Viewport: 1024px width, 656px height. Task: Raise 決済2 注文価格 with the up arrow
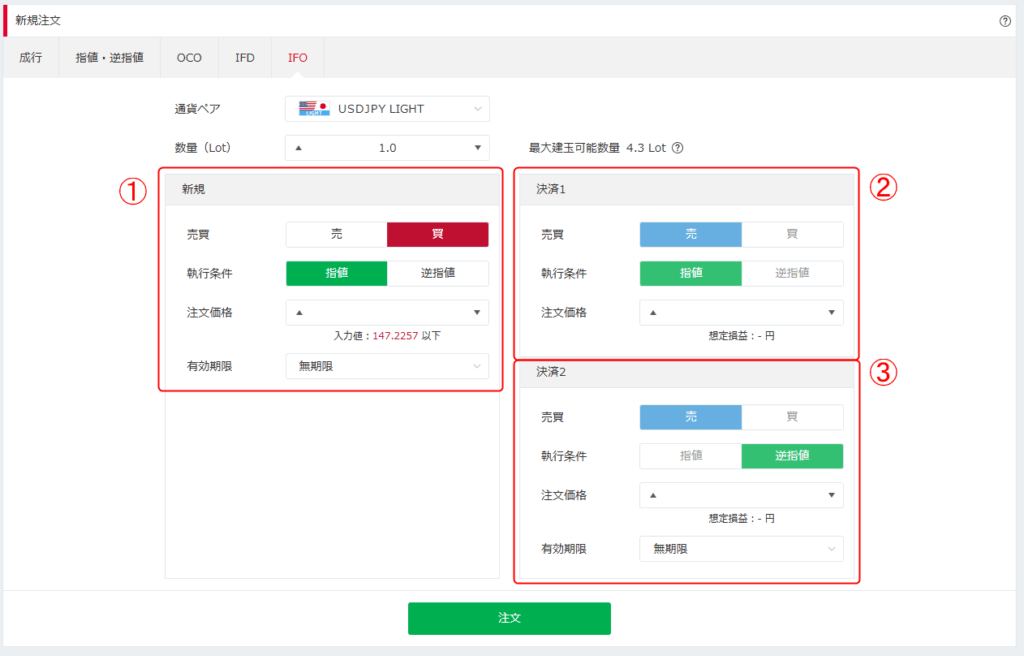pyautogui.click(x=652, y=495)
